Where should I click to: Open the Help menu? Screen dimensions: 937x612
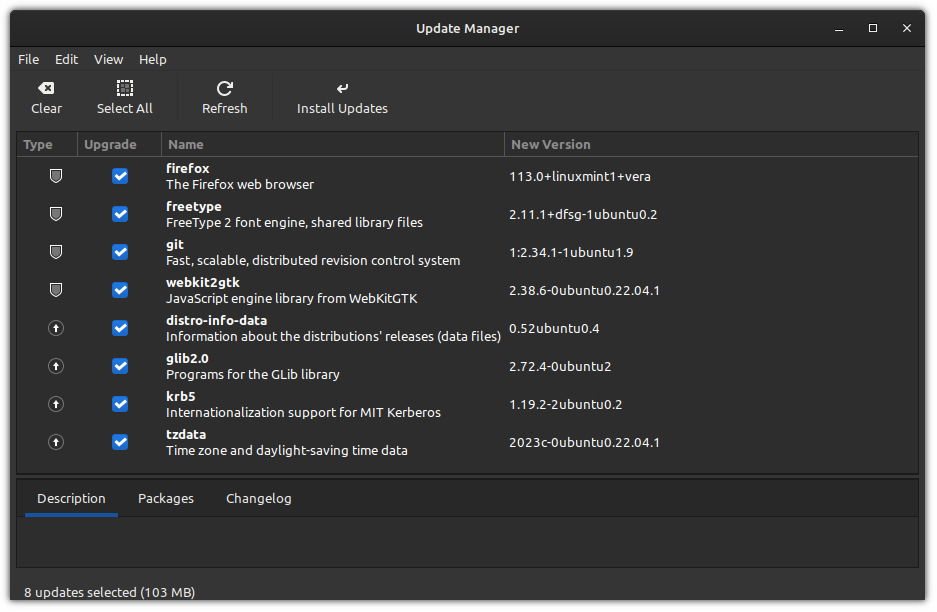152,60
